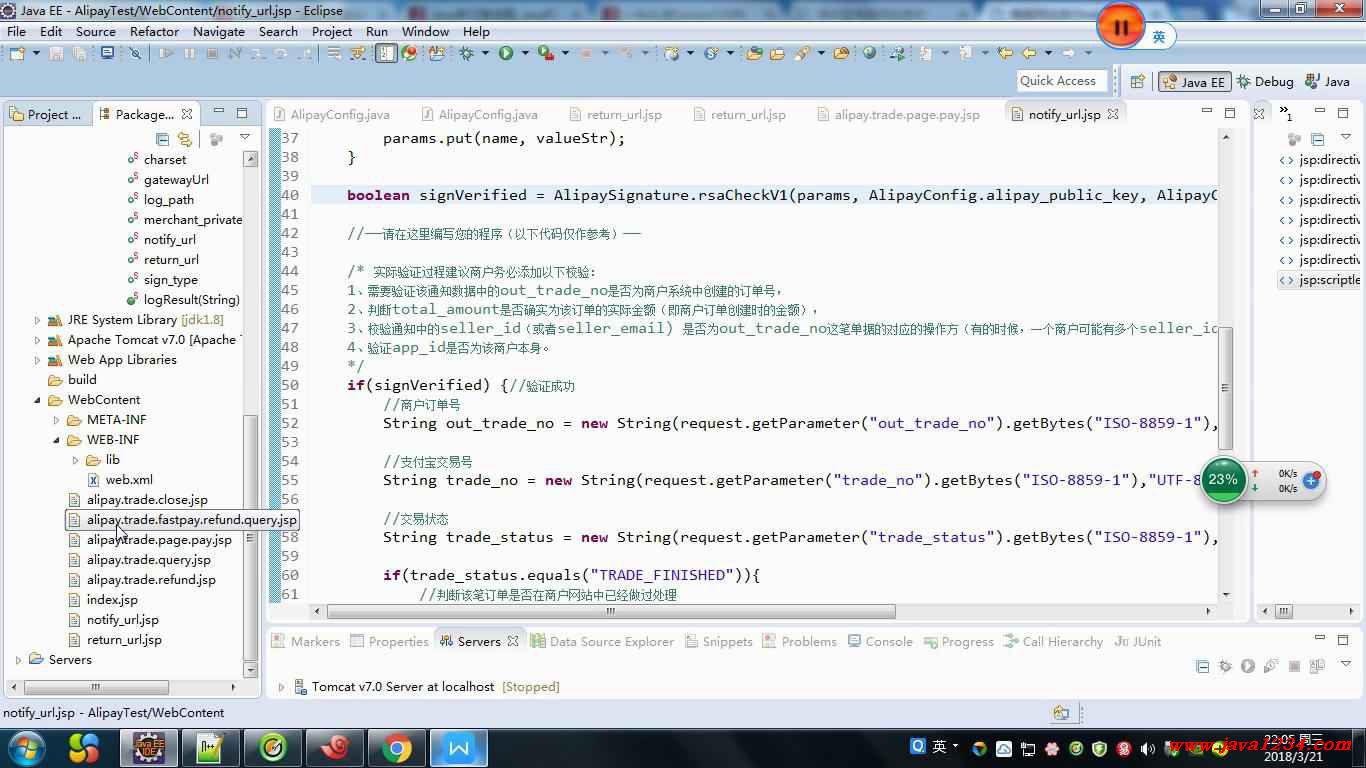
Task: Select web.xml in Package Explorer
Action: tap(129, 480)
